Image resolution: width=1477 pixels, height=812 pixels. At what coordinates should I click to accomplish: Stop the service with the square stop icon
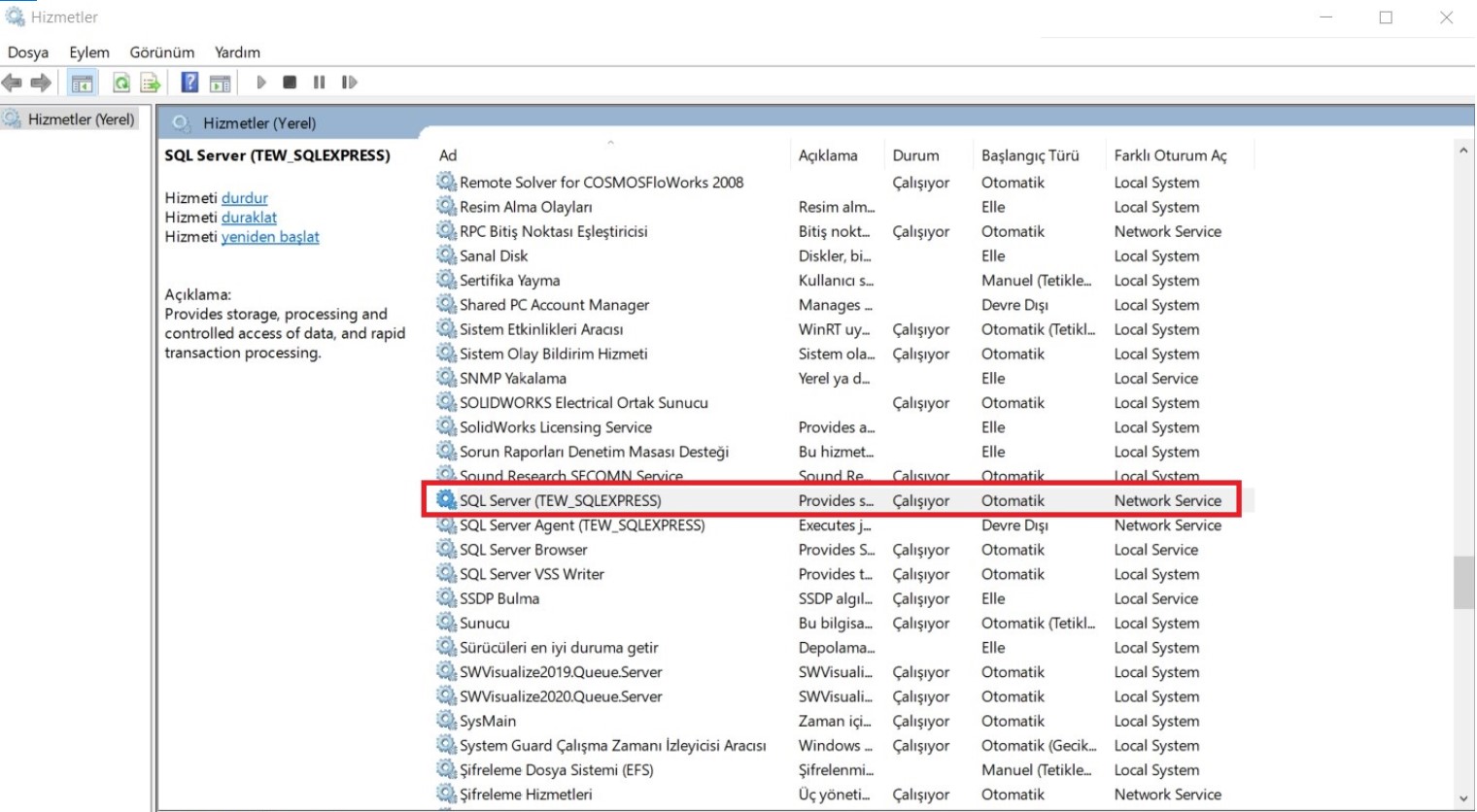290,83
